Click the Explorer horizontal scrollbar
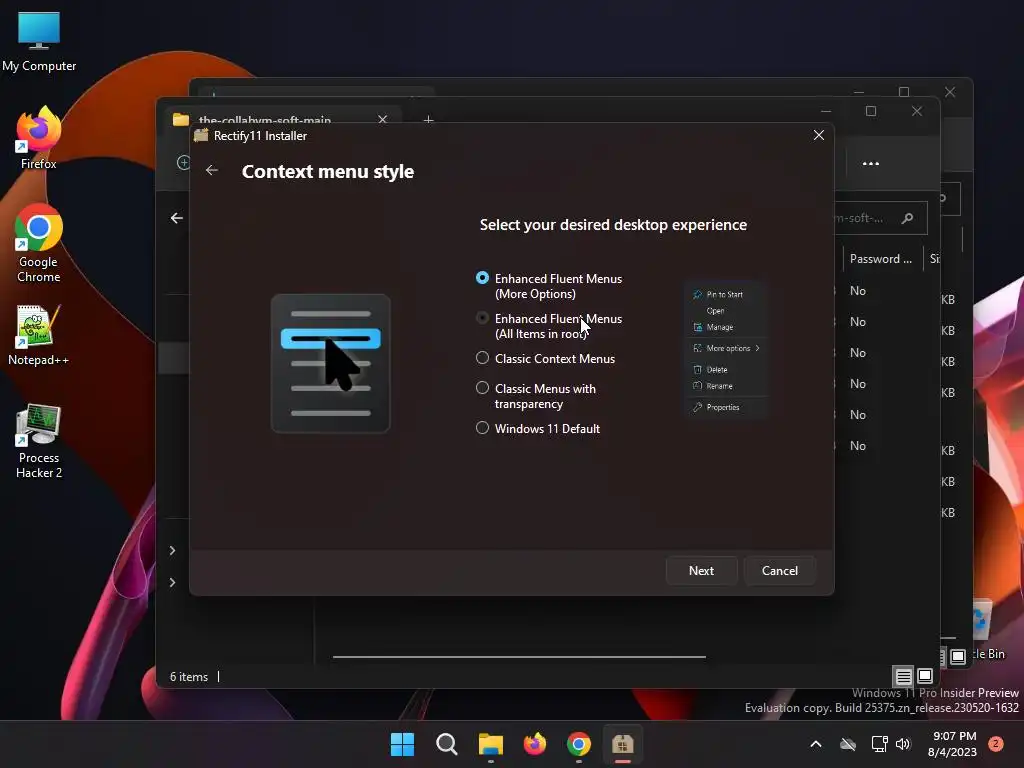This screenshot has width=1024, height=768. tap(519, 656)
